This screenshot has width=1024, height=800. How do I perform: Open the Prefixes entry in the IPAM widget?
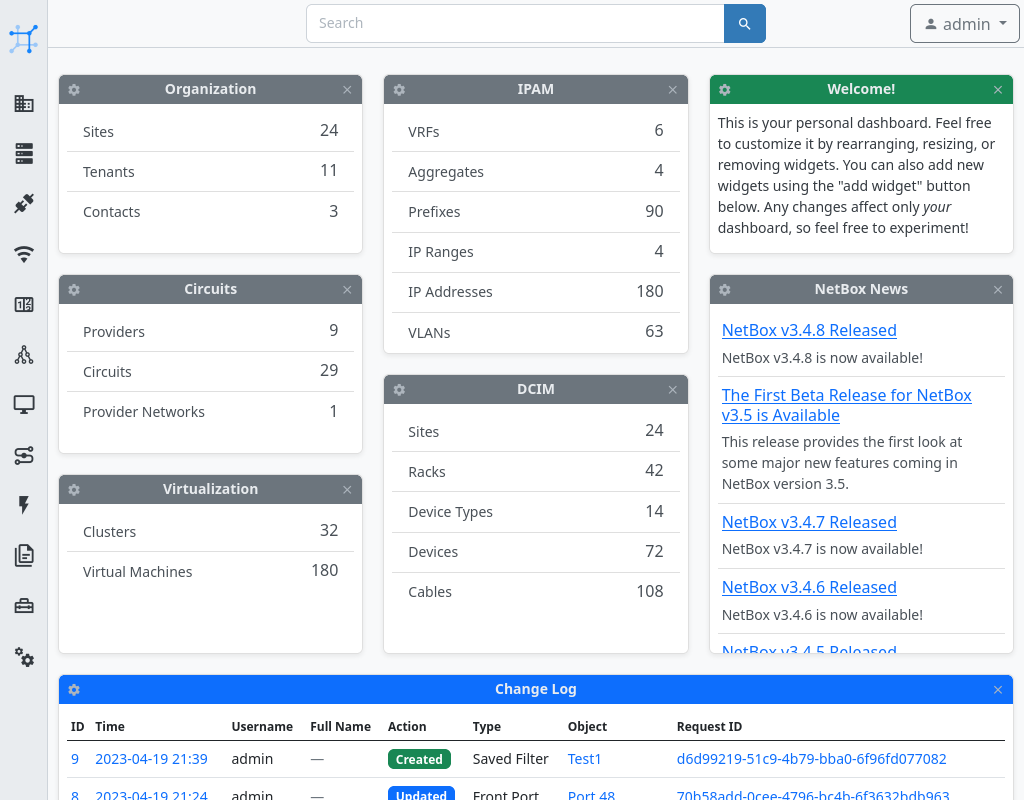coord(434,211)
